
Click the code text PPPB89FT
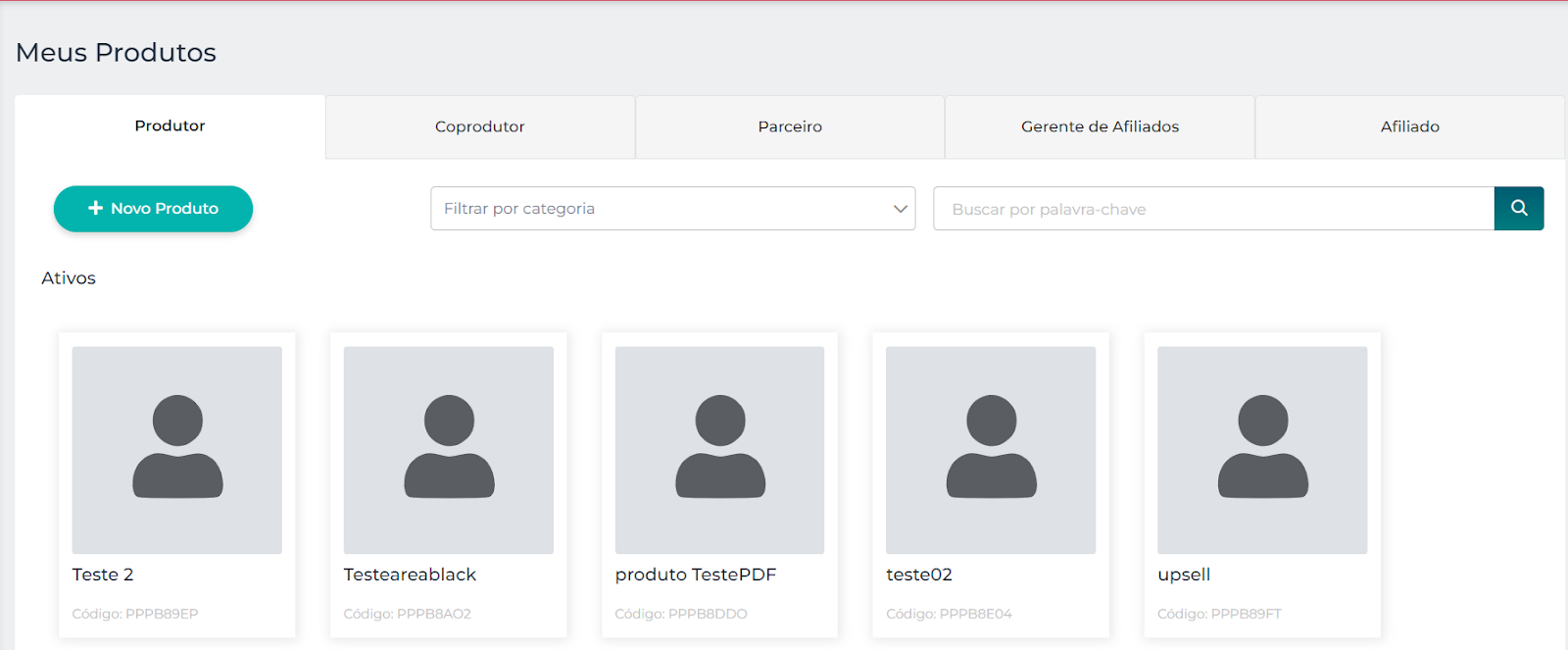point(1247,614)
